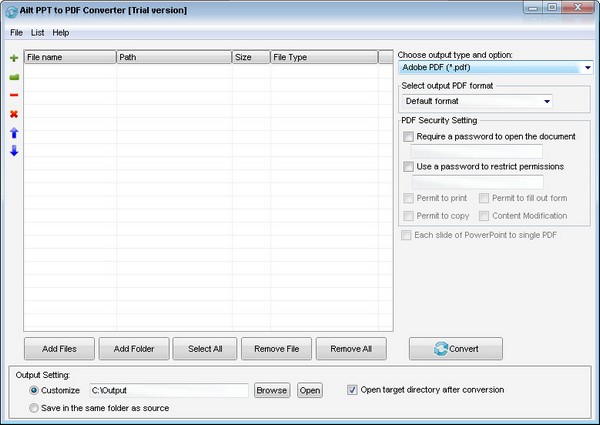Click the Add Folder button
Viewport: 600px width, 425px height.
134,349
